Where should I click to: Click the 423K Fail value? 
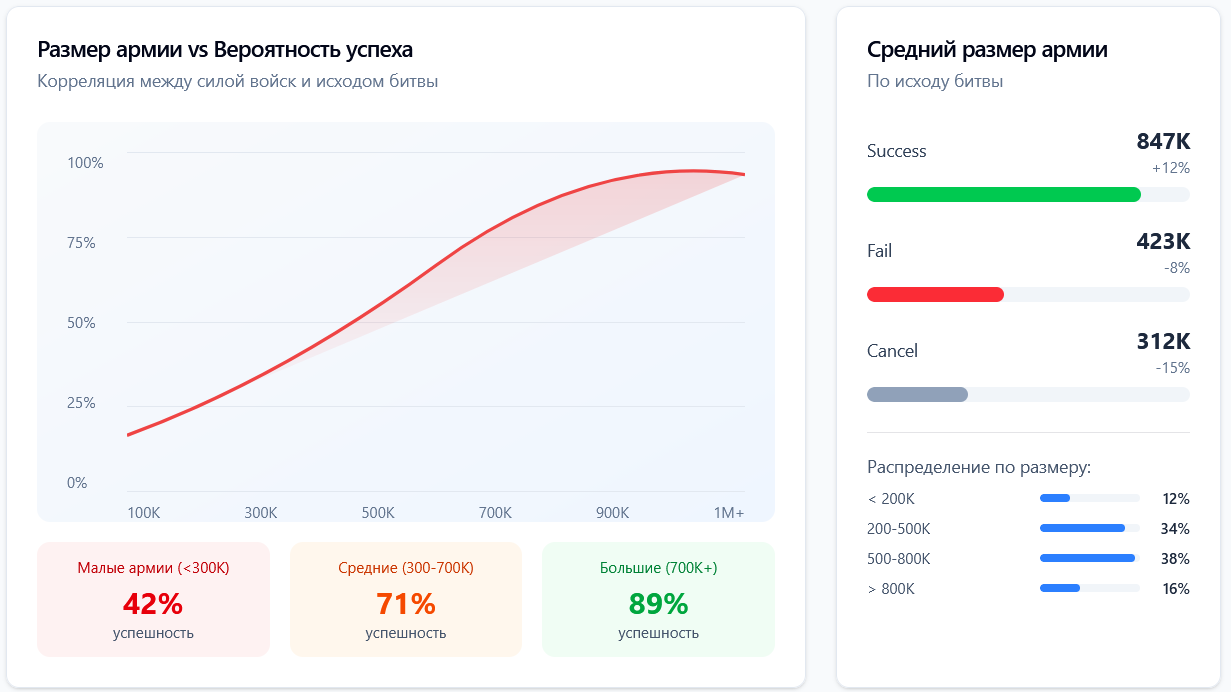click(1163, 241)
